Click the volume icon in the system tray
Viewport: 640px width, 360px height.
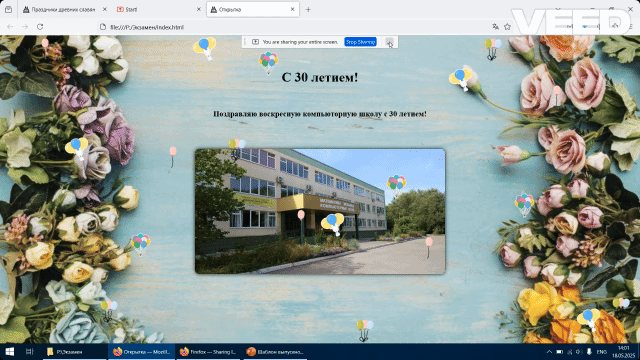coord(579,352)
